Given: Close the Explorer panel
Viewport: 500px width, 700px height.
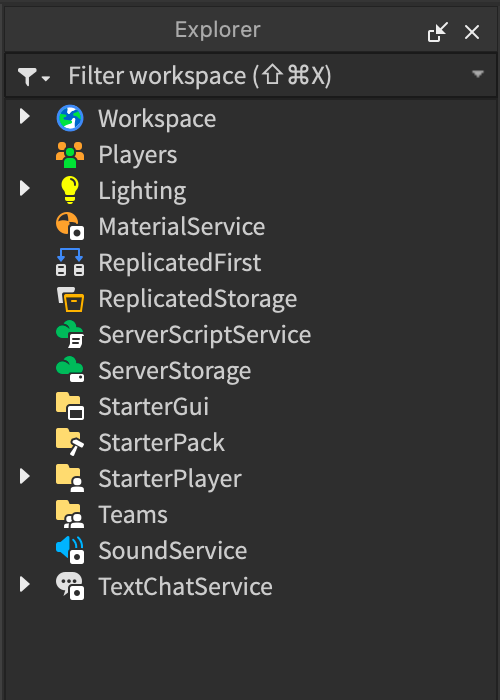Looking at the screenshot, I should 472,32.
